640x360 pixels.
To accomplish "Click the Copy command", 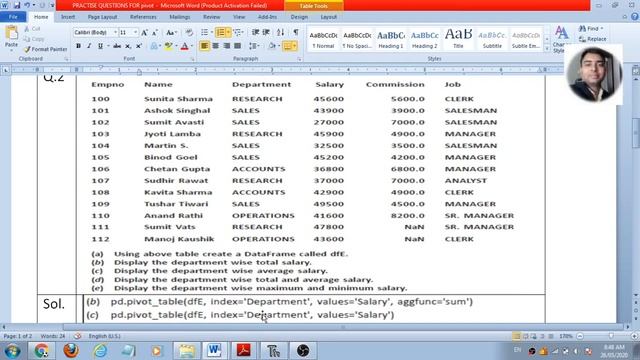I will click(34, 39).
